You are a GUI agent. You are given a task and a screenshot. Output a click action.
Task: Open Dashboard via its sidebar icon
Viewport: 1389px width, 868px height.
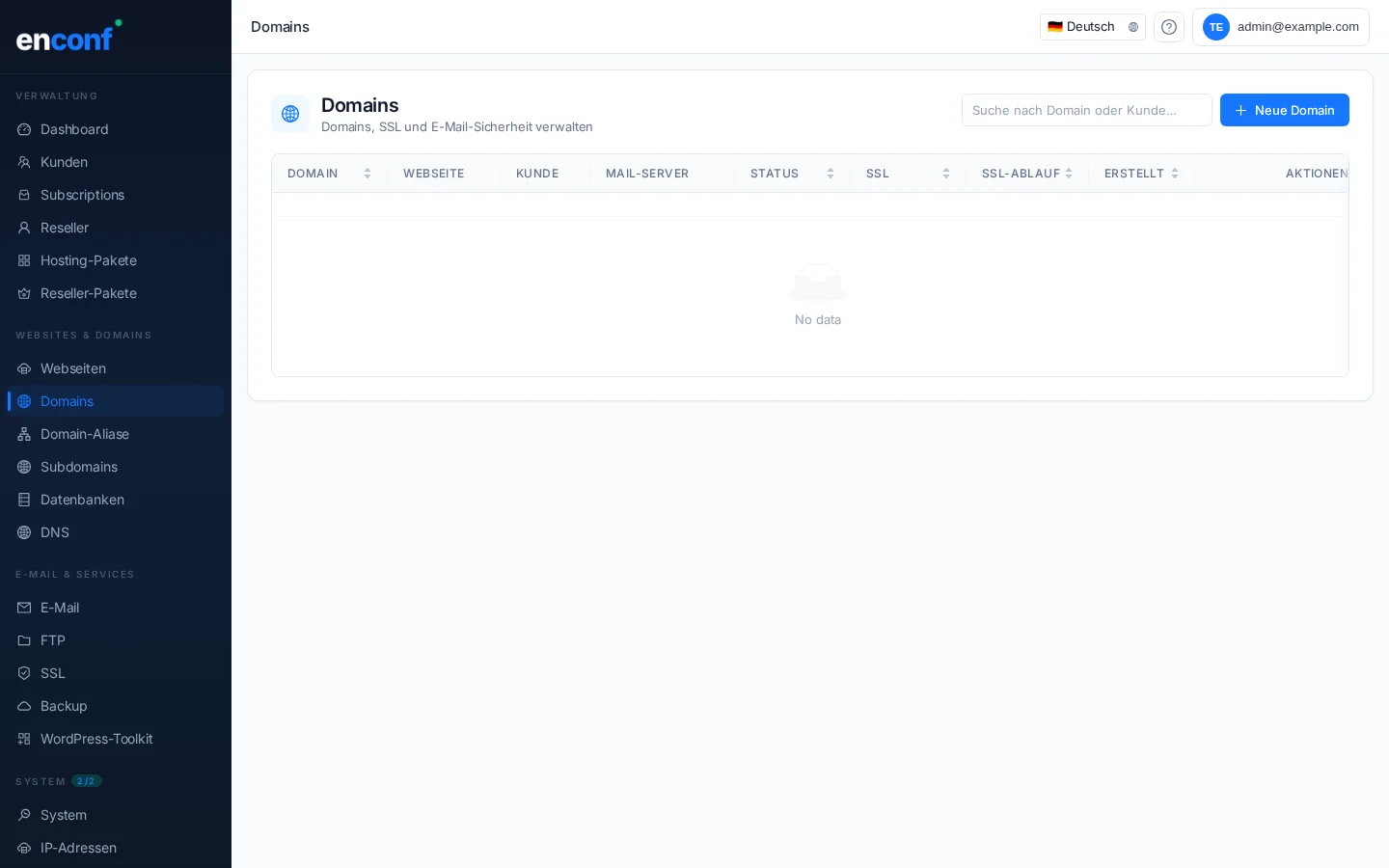pos(24,129)
